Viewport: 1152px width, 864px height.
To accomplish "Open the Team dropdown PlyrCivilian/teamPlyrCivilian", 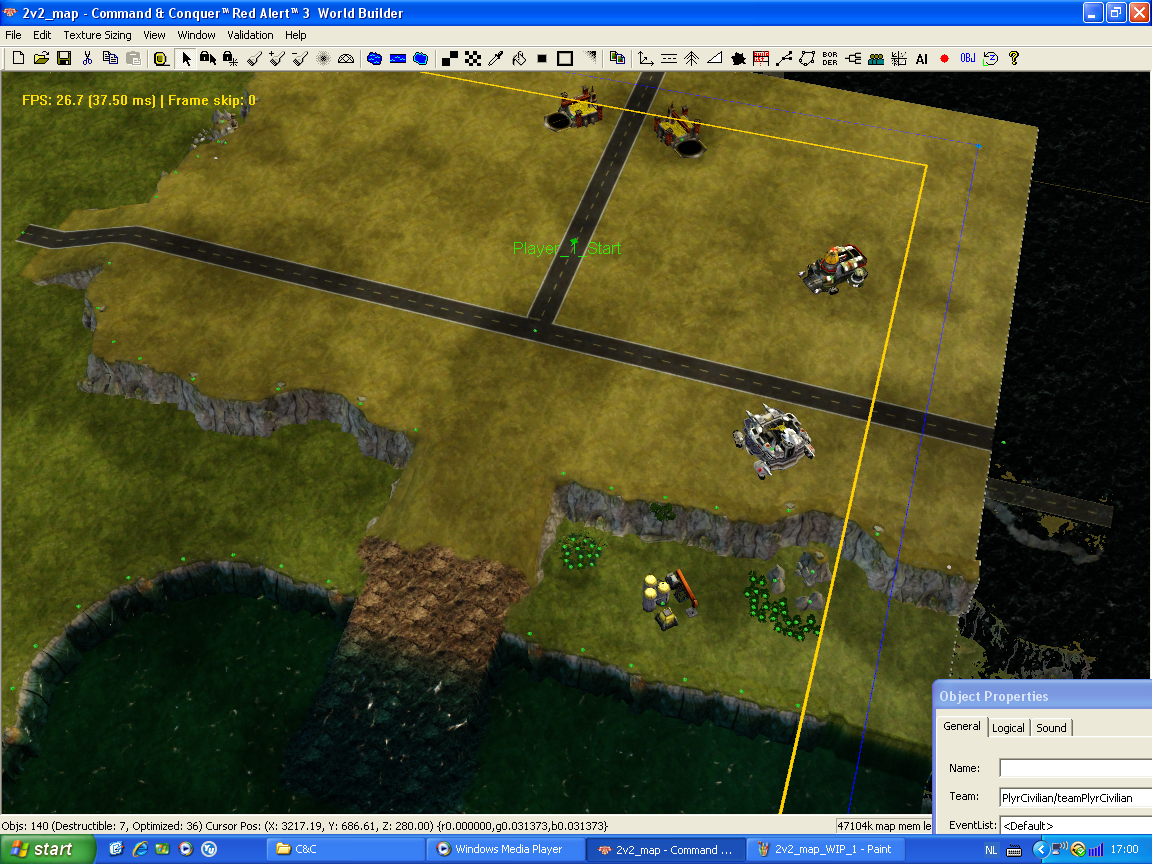I will pyautogui.click(x=1076, y=797).
